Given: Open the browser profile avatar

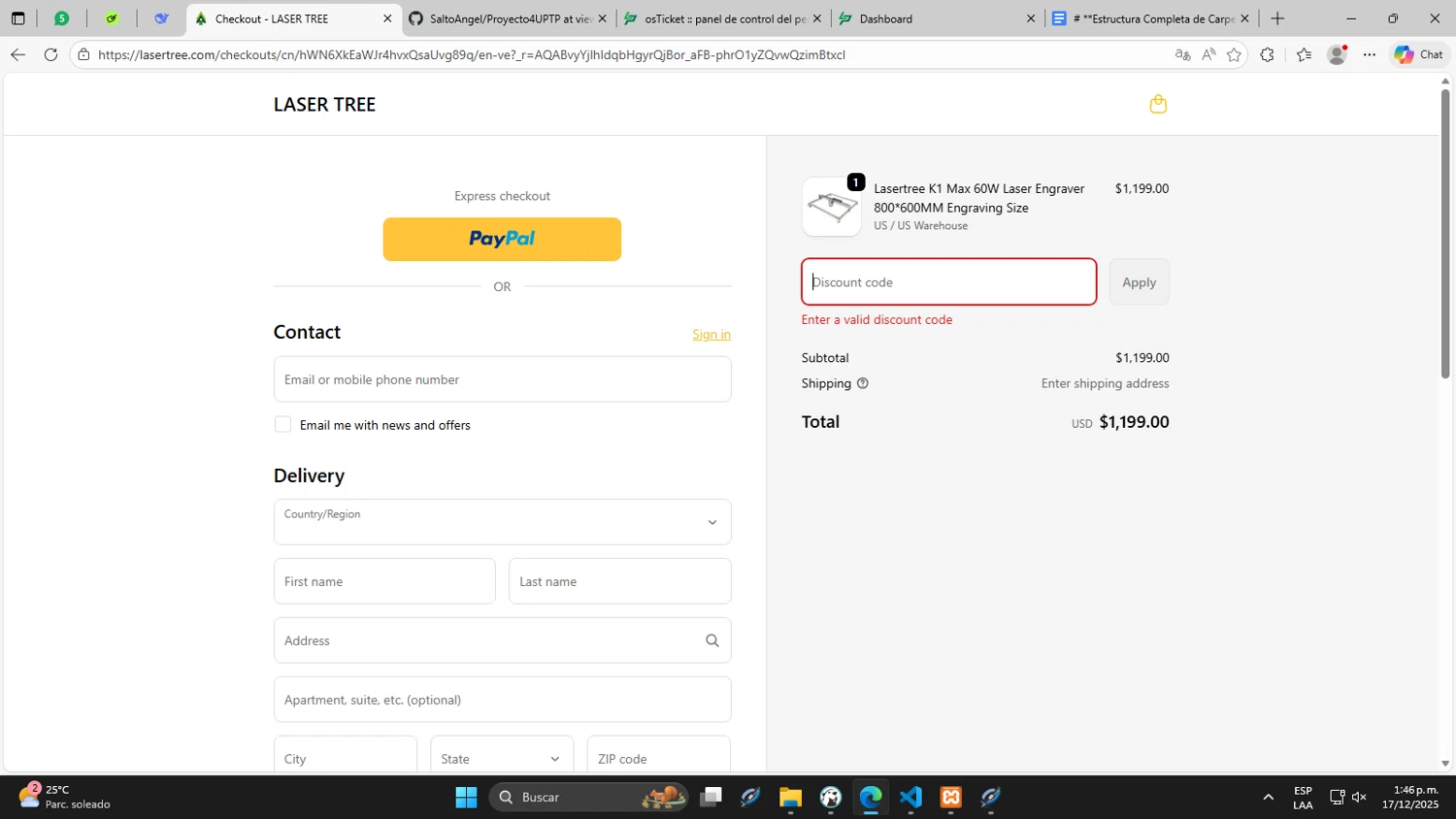Looking at the screenshot, I should (1337, 54).
